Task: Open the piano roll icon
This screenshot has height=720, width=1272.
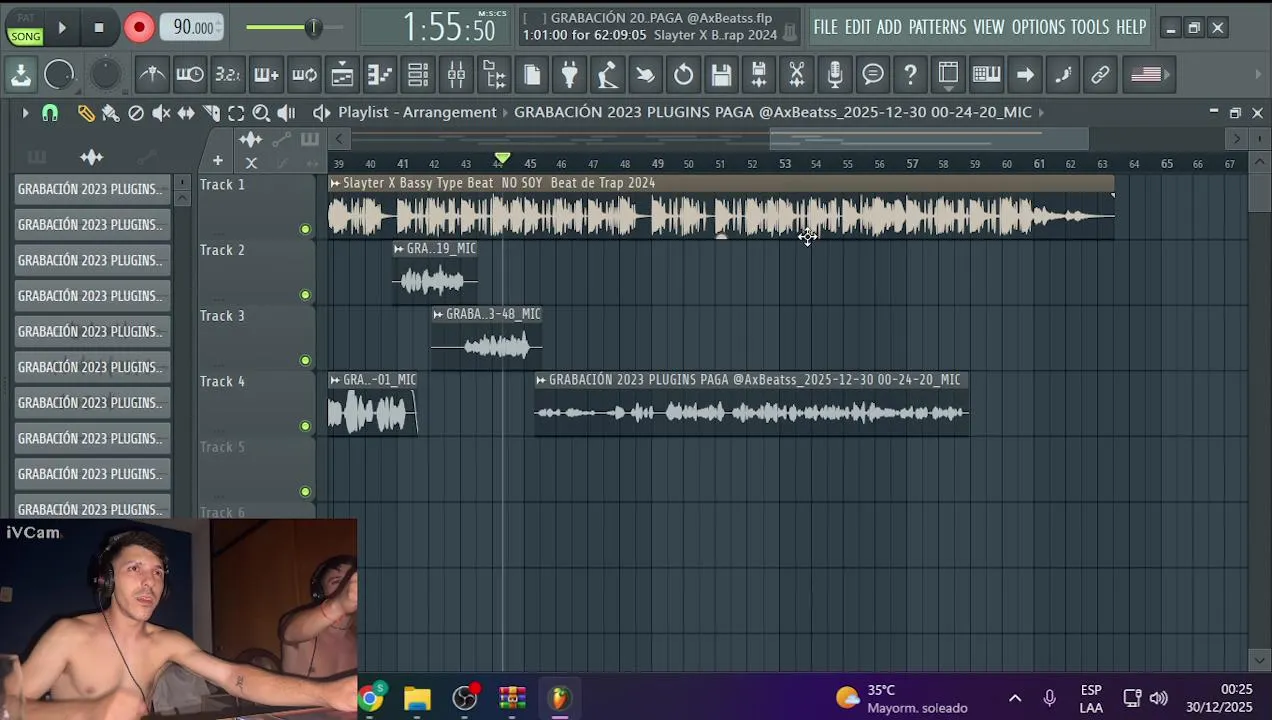Action: tap(380, 74)
